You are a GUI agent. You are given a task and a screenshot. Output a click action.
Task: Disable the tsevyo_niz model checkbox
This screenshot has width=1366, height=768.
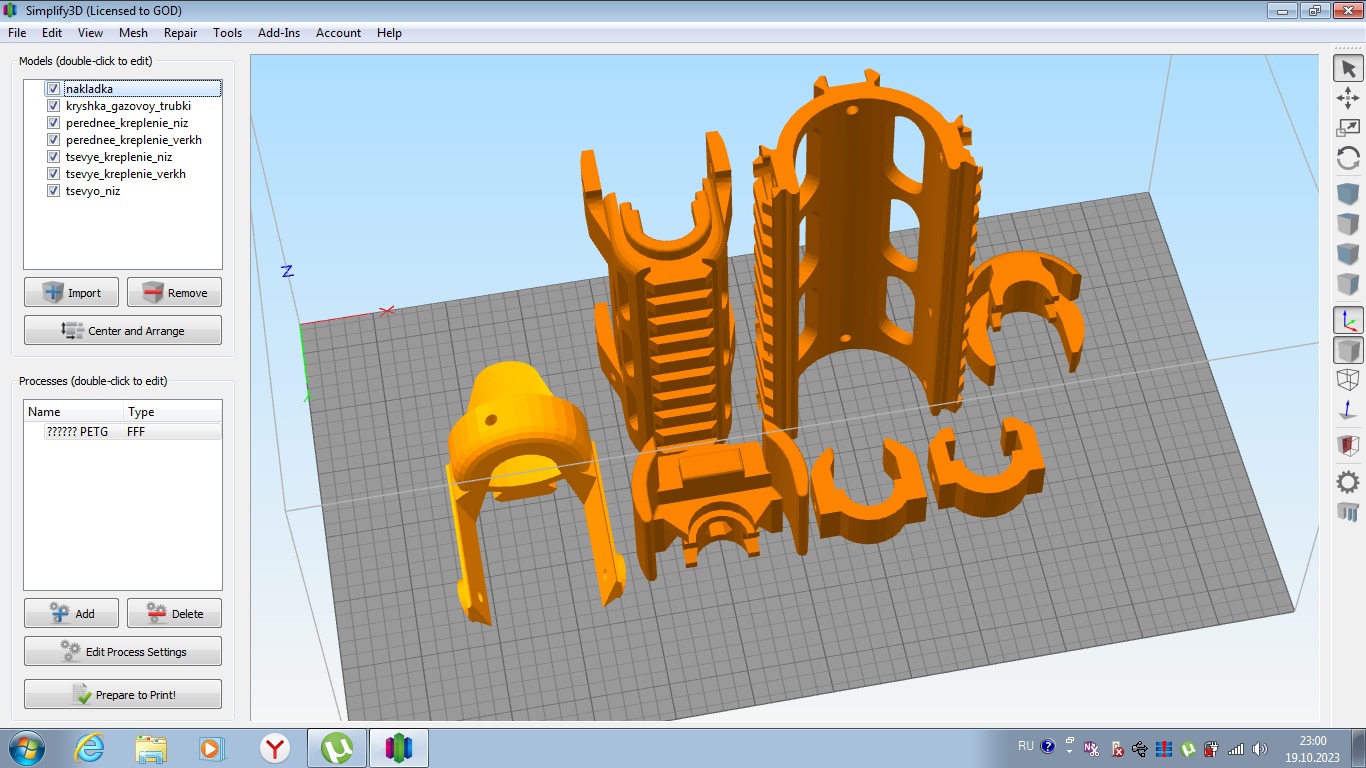[x=54, y=191]
